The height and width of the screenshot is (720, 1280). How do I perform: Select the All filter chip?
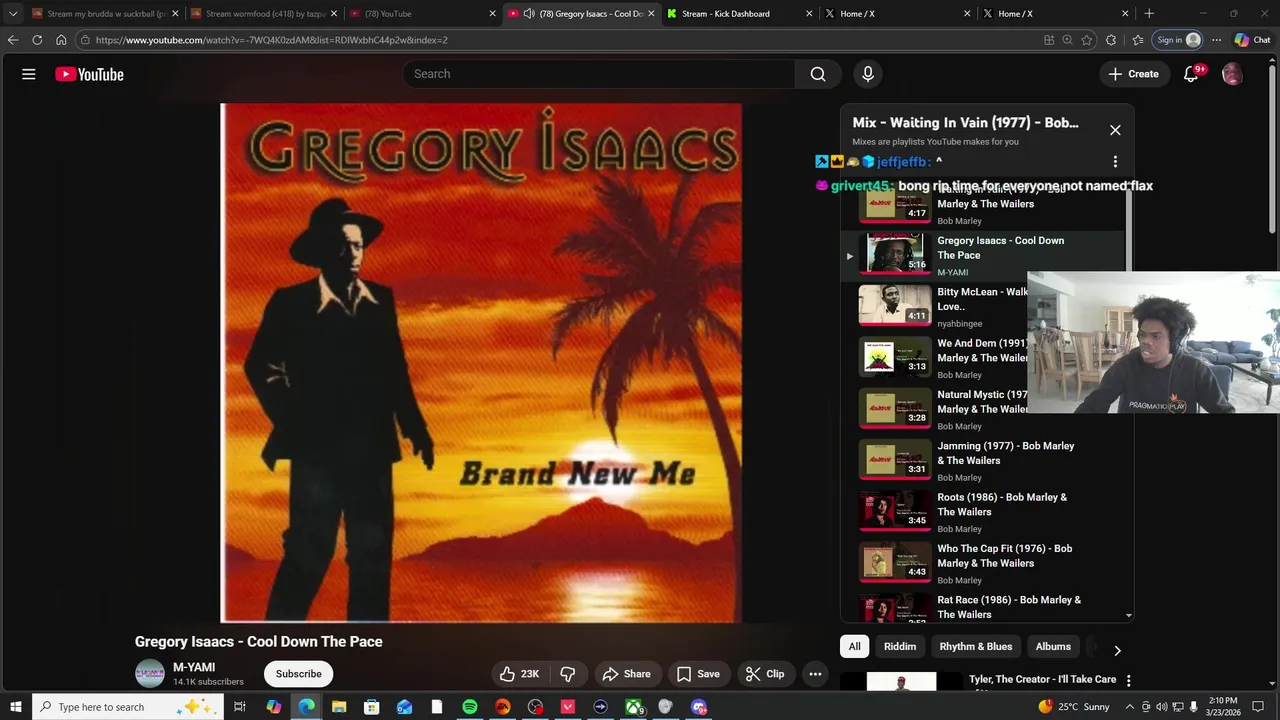coord(854,646)
